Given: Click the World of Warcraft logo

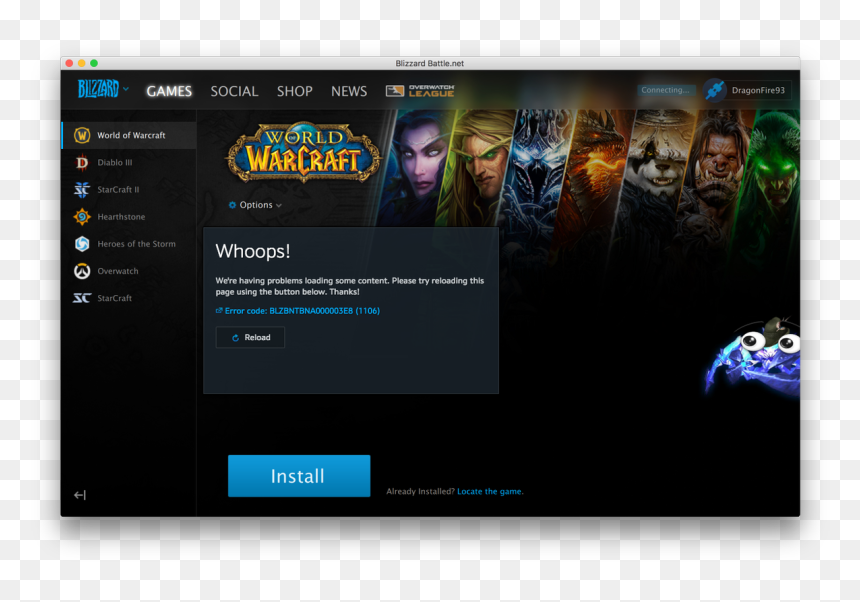Looking at the screenshot, I should [x=303, y=152].
